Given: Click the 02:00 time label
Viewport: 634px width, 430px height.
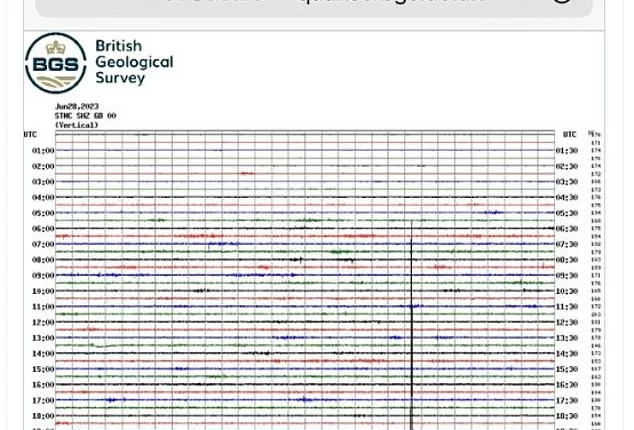Looking at the screenshot, I should 43,166.
